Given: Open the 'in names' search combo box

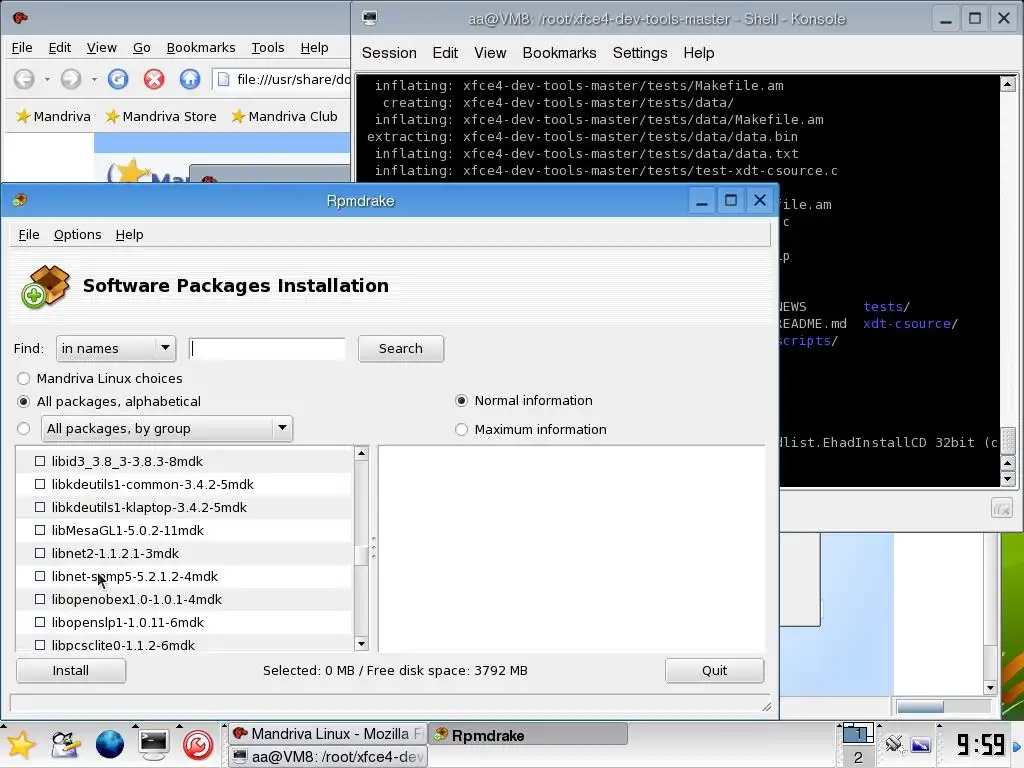Looking at the screenshot, I should point(116,348).
